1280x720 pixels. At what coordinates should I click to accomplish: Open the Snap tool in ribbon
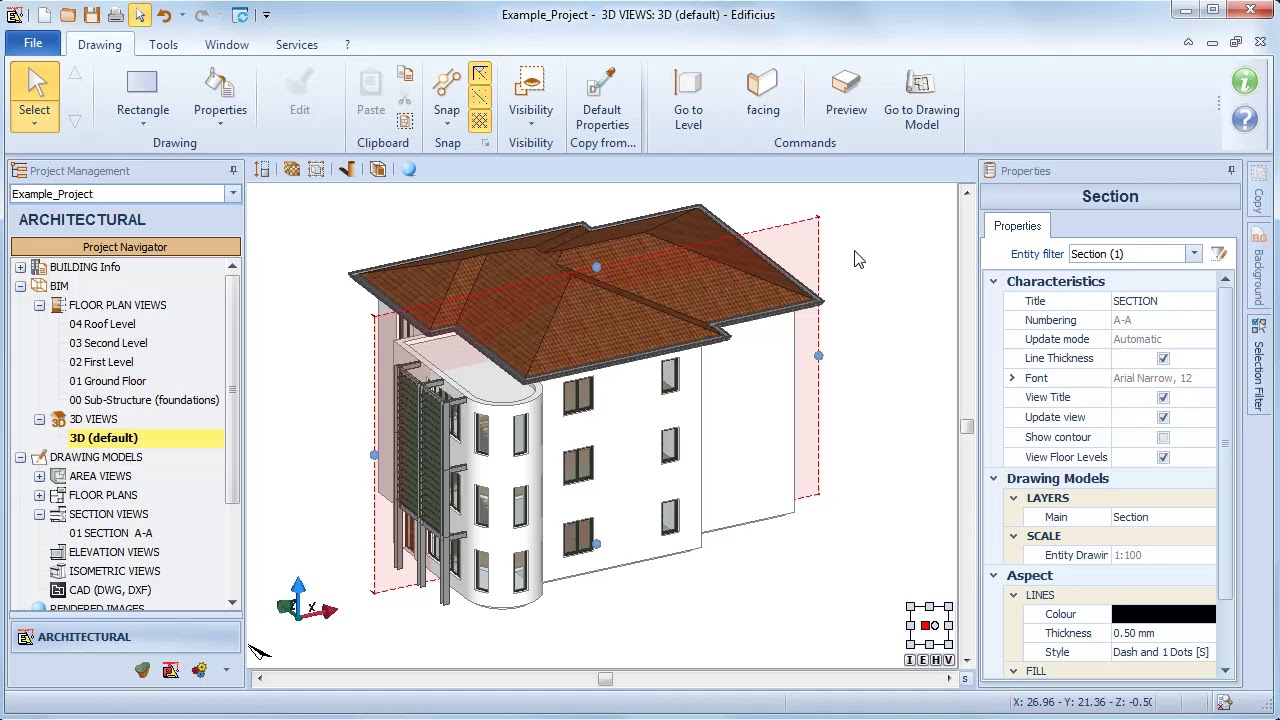tap(447, 96)
